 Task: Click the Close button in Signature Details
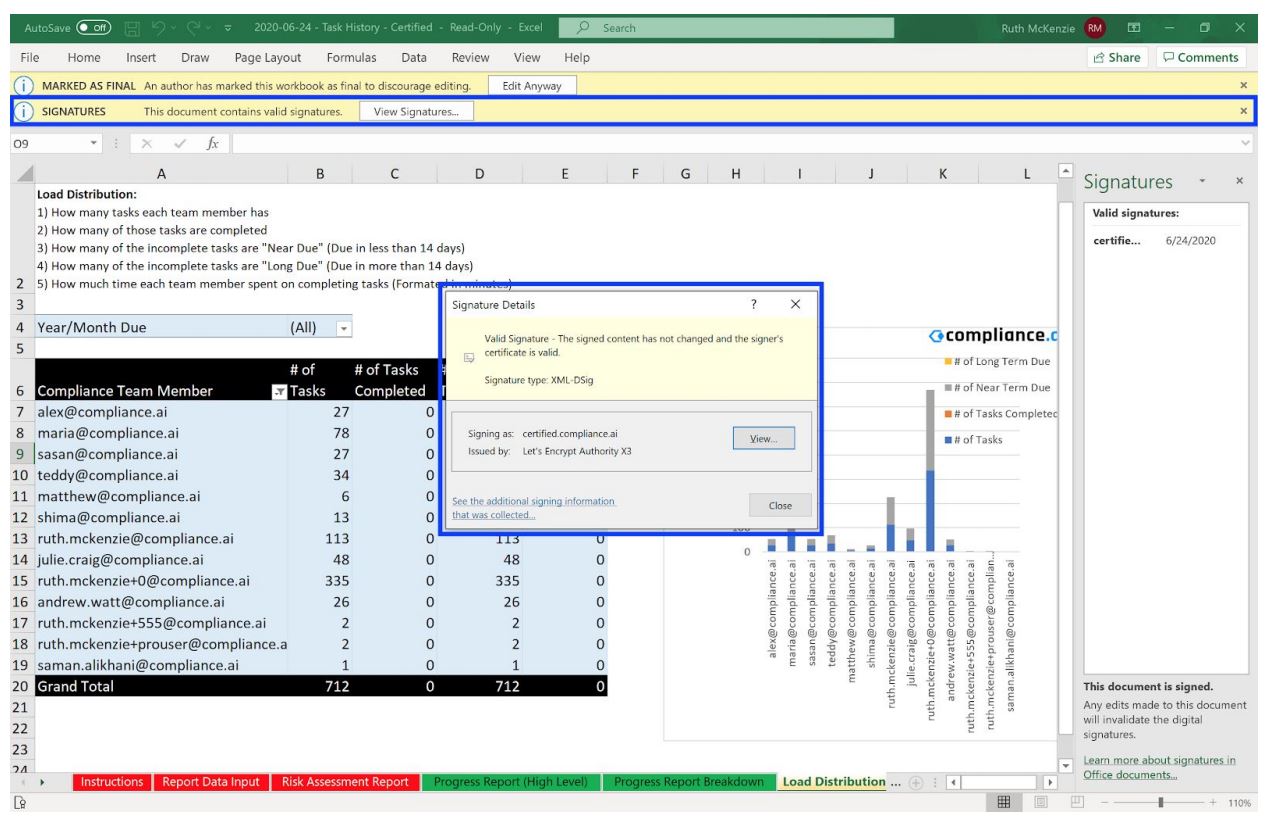[x=780, y=505]
